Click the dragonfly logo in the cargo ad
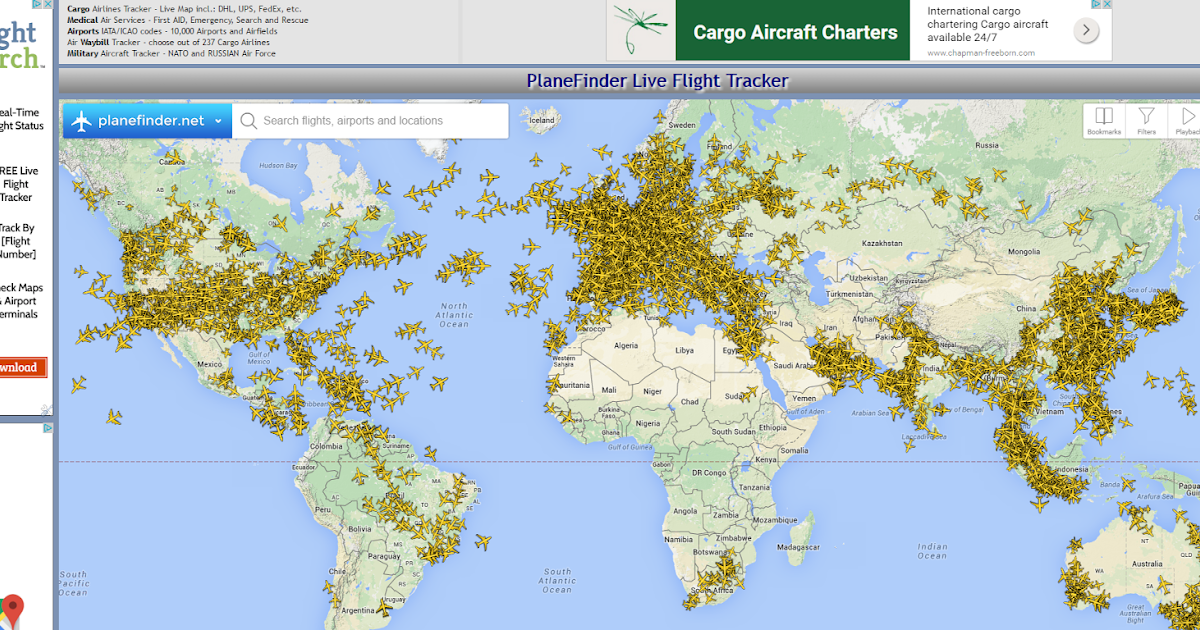The width and height of the screenshot is (1200, 630). tap(643, 30)
